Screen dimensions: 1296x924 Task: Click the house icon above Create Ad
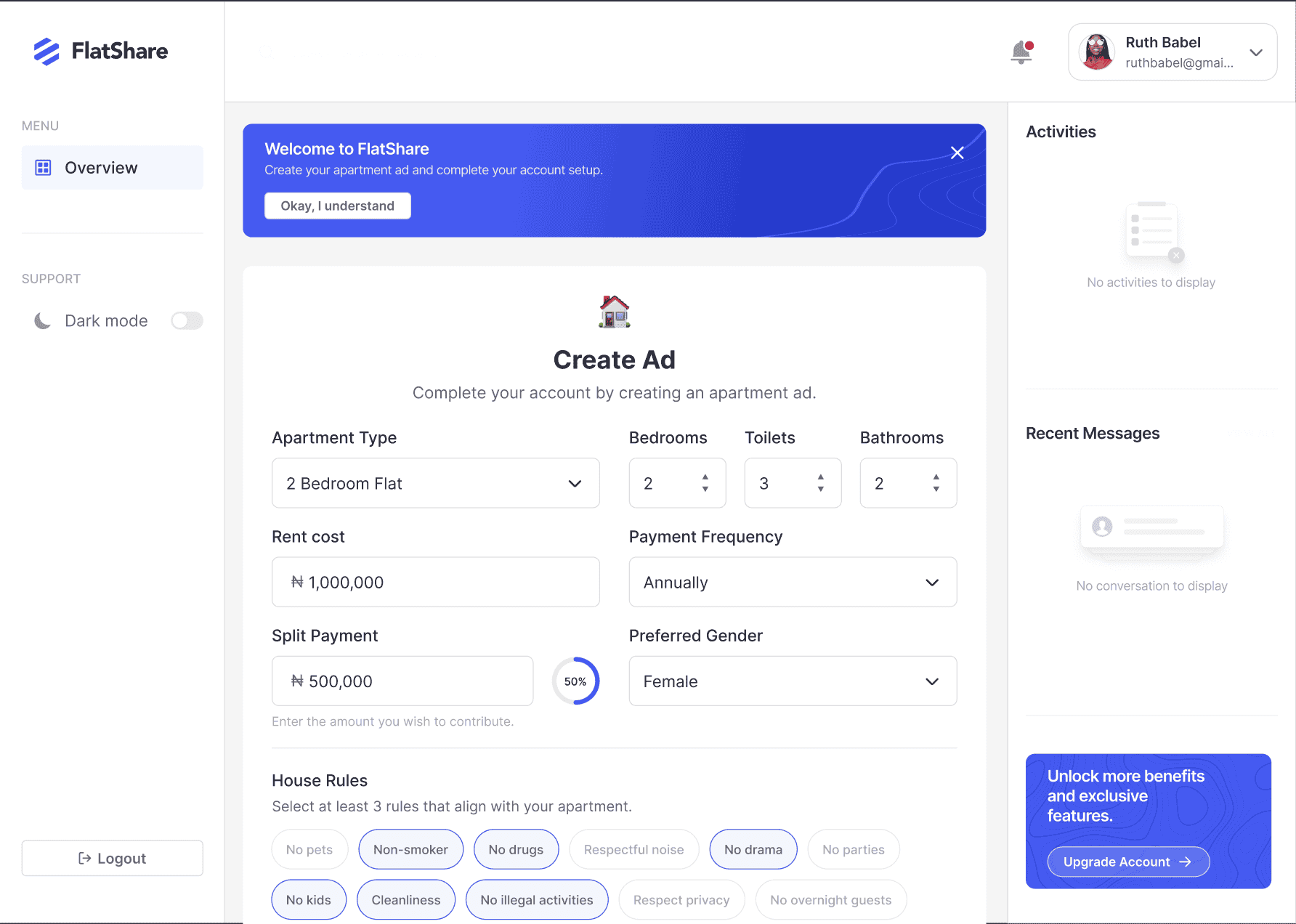point(615,312)
